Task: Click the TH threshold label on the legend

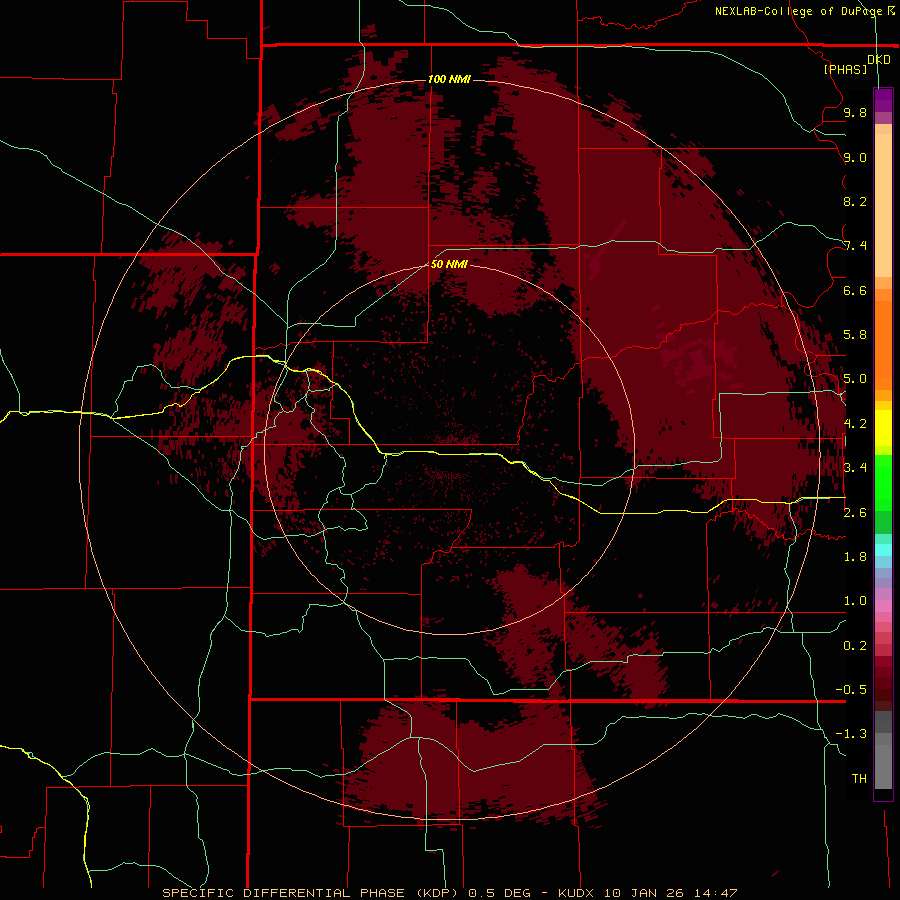Action: [x=859, y=778]
